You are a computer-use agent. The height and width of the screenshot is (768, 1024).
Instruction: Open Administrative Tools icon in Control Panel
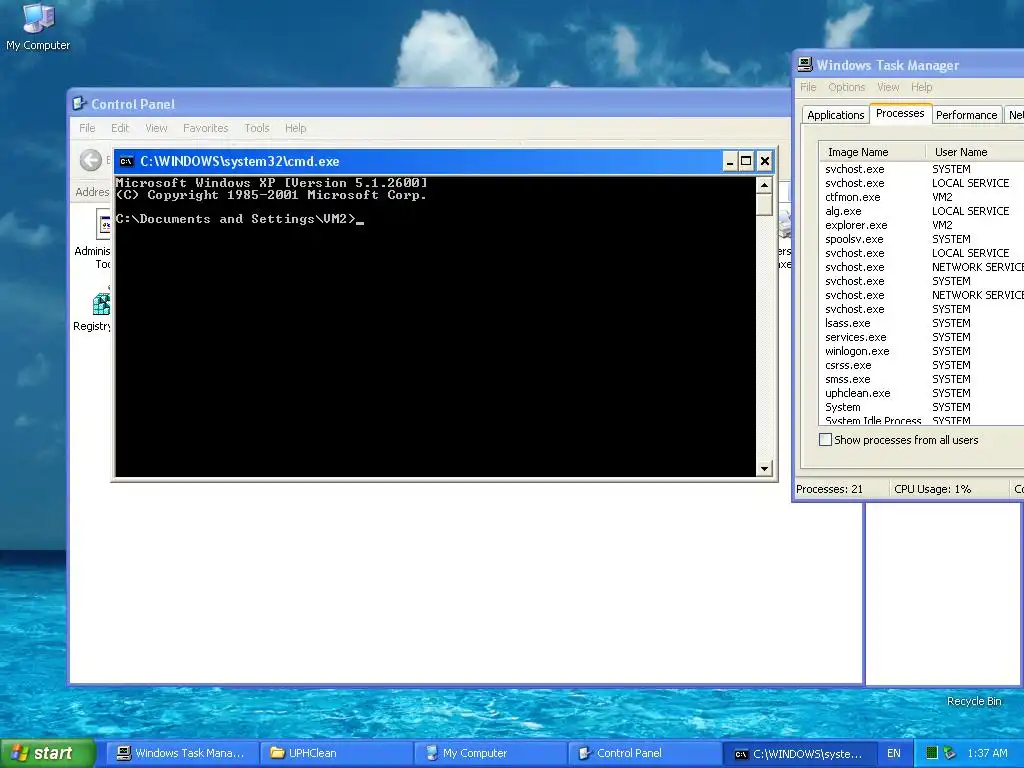point(93,239)
